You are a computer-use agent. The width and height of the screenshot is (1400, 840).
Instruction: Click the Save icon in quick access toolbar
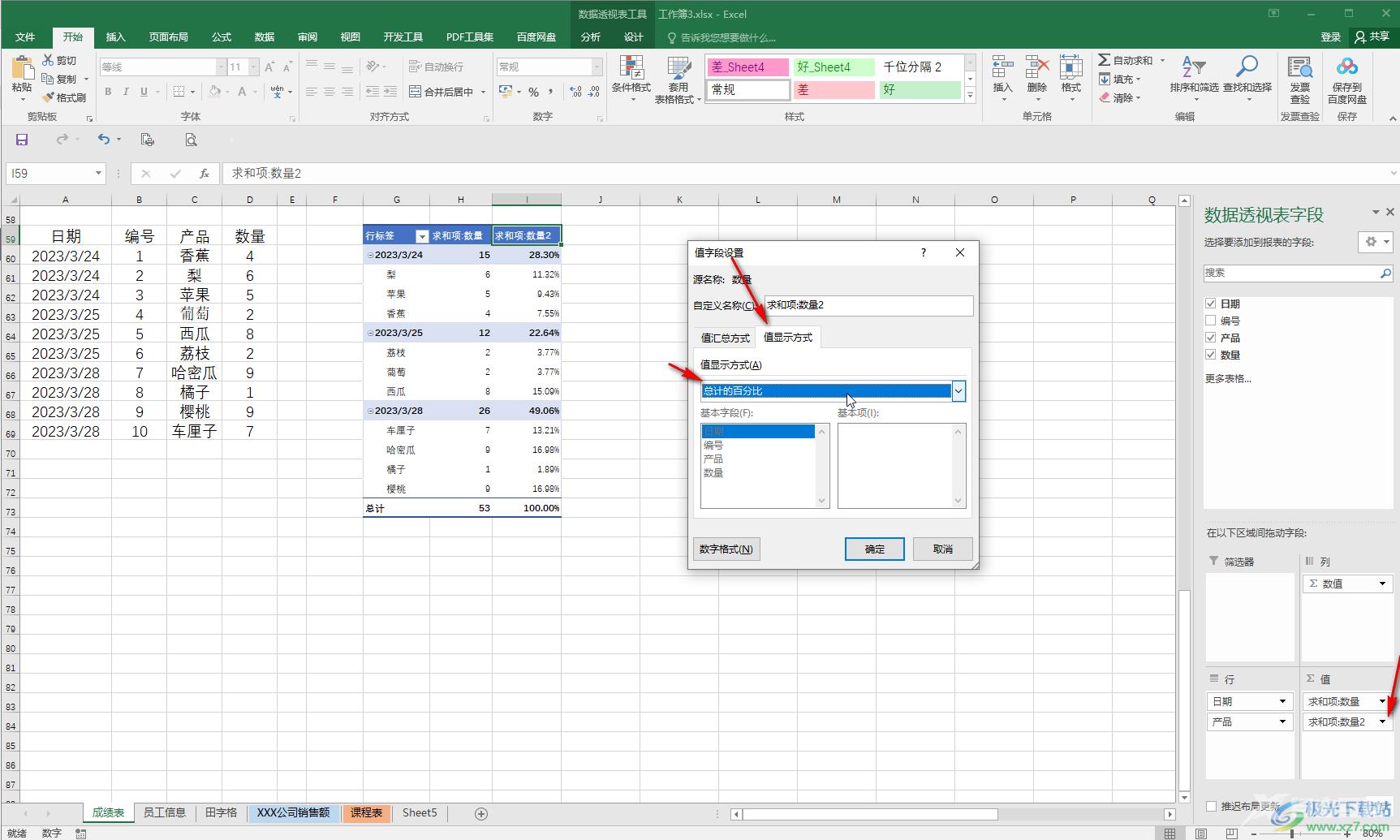coord(22,140)
